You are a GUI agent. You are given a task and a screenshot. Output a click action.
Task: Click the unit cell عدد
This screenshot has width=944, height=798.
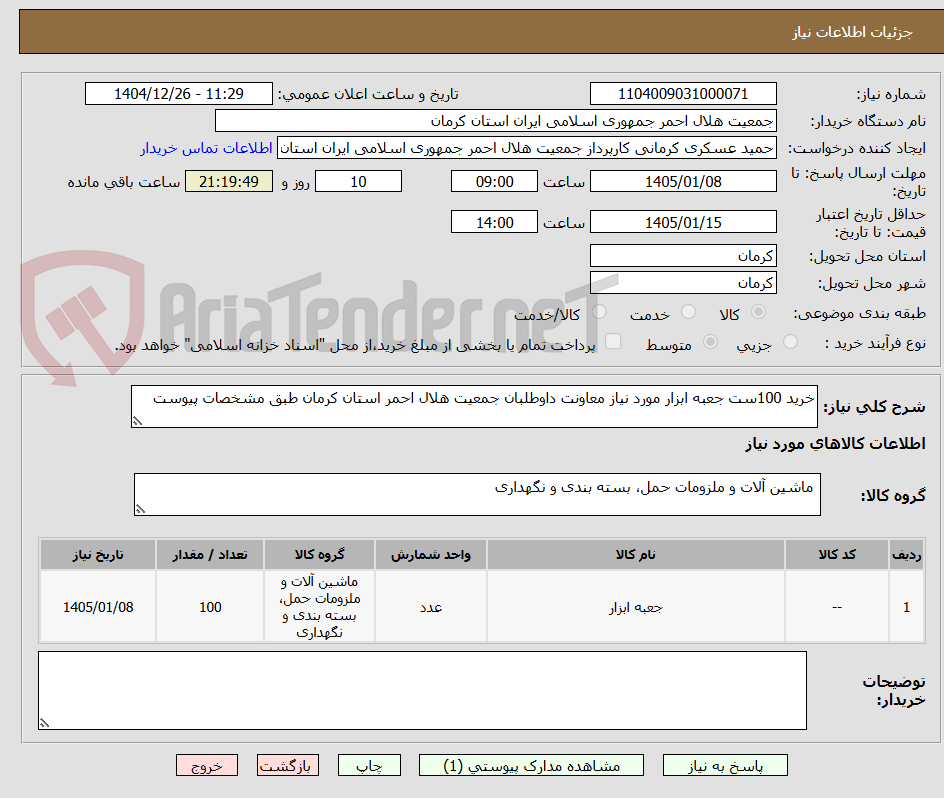coord(431,607)
